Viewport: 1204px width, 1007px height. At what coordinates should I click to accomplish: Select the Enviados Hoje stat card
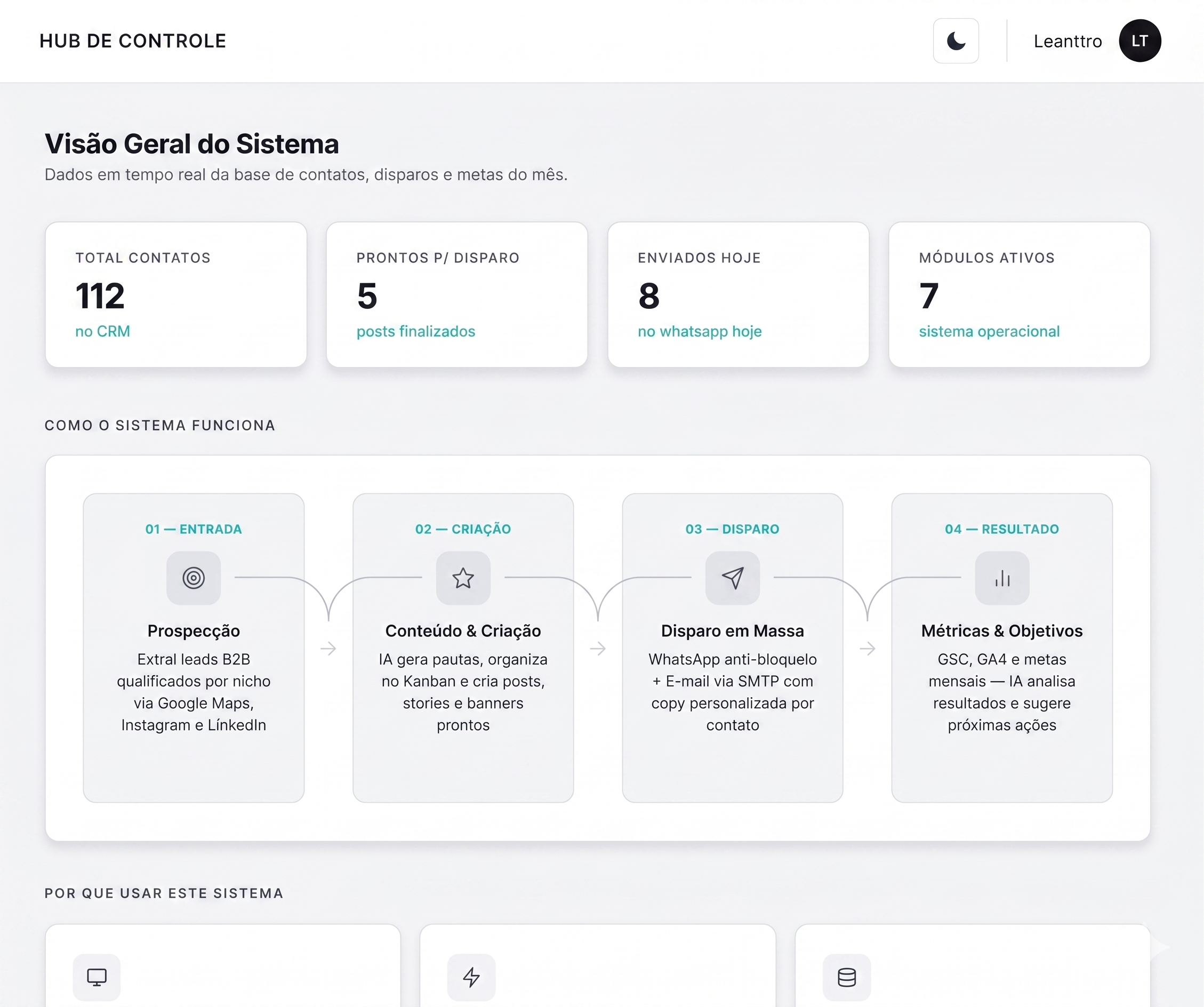click(738, 294)
